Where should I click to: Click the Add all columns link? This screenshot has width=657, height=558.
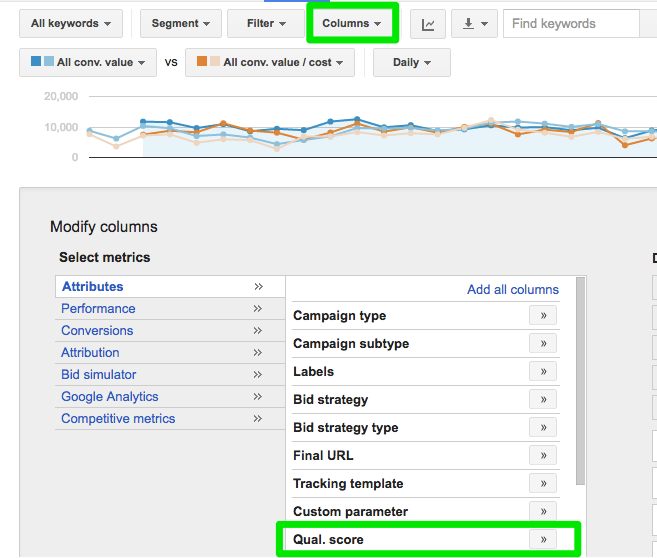[513, 290]
